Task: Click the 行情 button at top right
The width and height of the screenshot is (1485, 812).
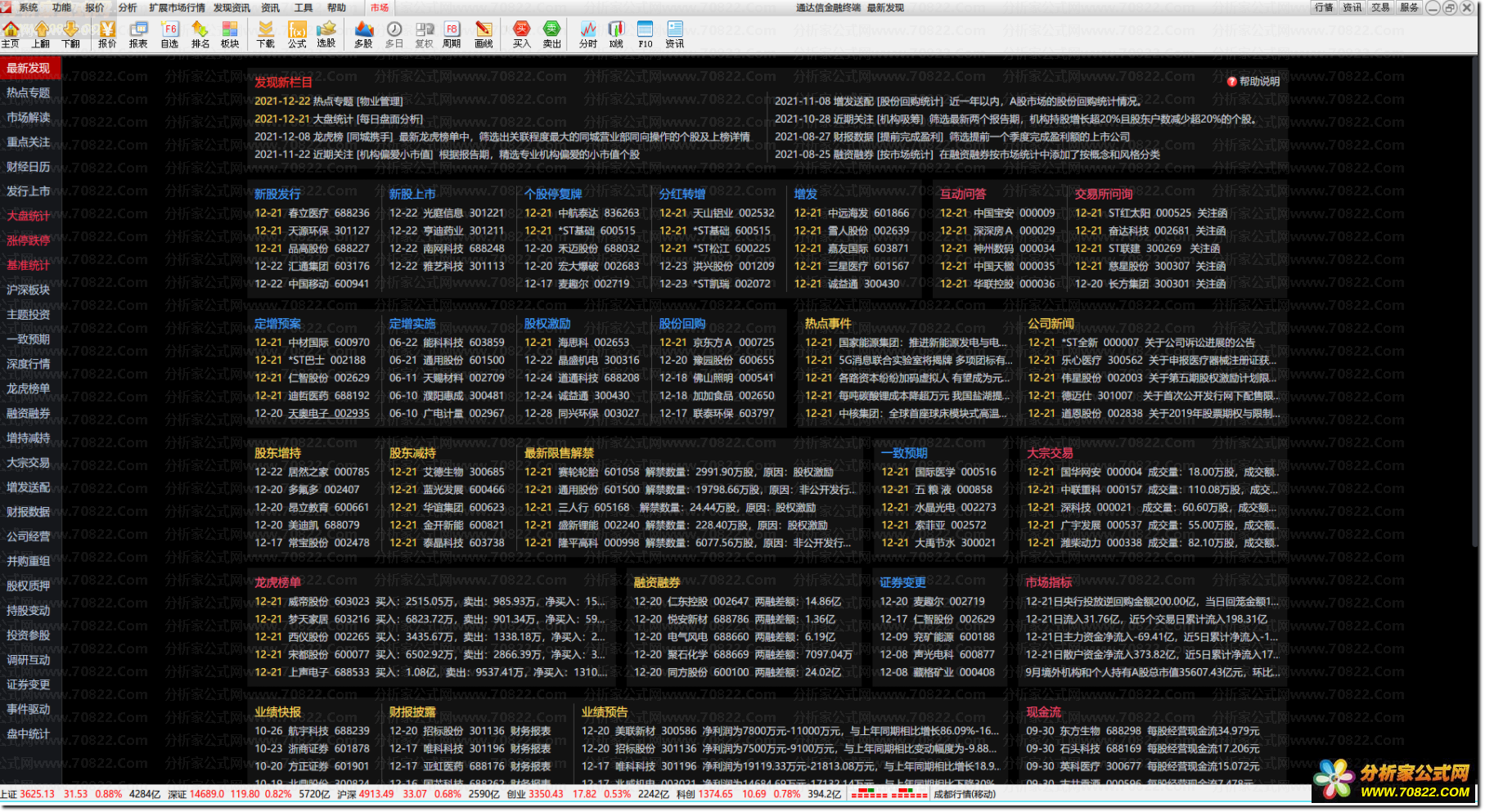Action: tap(1324, 7)
